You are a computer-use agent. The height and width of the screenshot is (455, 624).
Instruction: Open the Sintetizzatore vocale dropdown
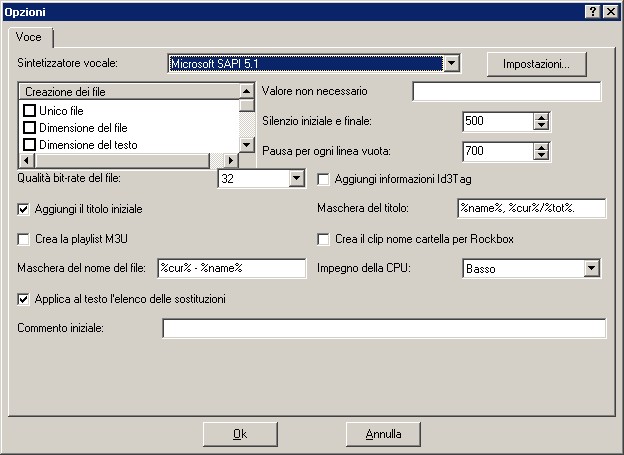tap(451, 64)
